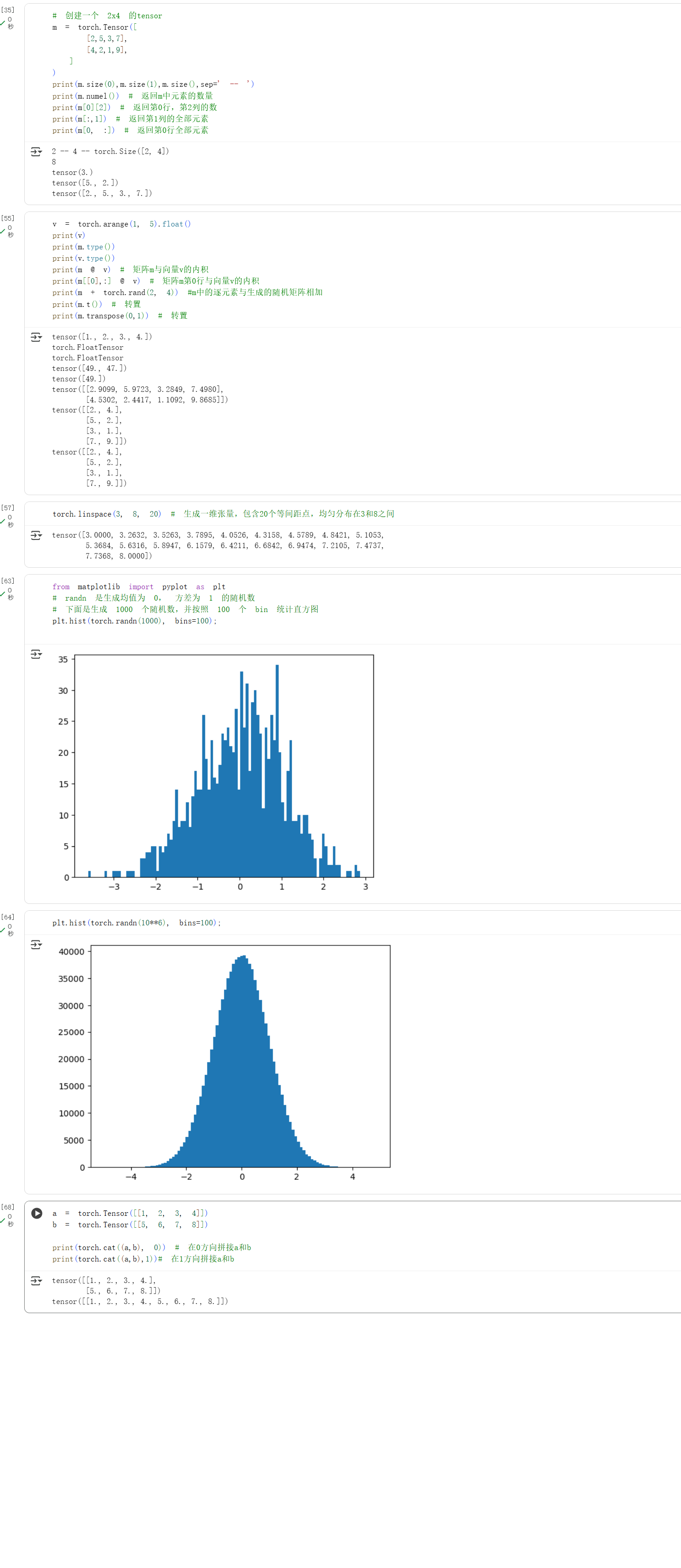The width and height of the screenshot is (681, 1568).
Task: Click the 'b = torch.Tensor([[5, 6, 7, 8]])' line
Action: [x=130, y=1225]
